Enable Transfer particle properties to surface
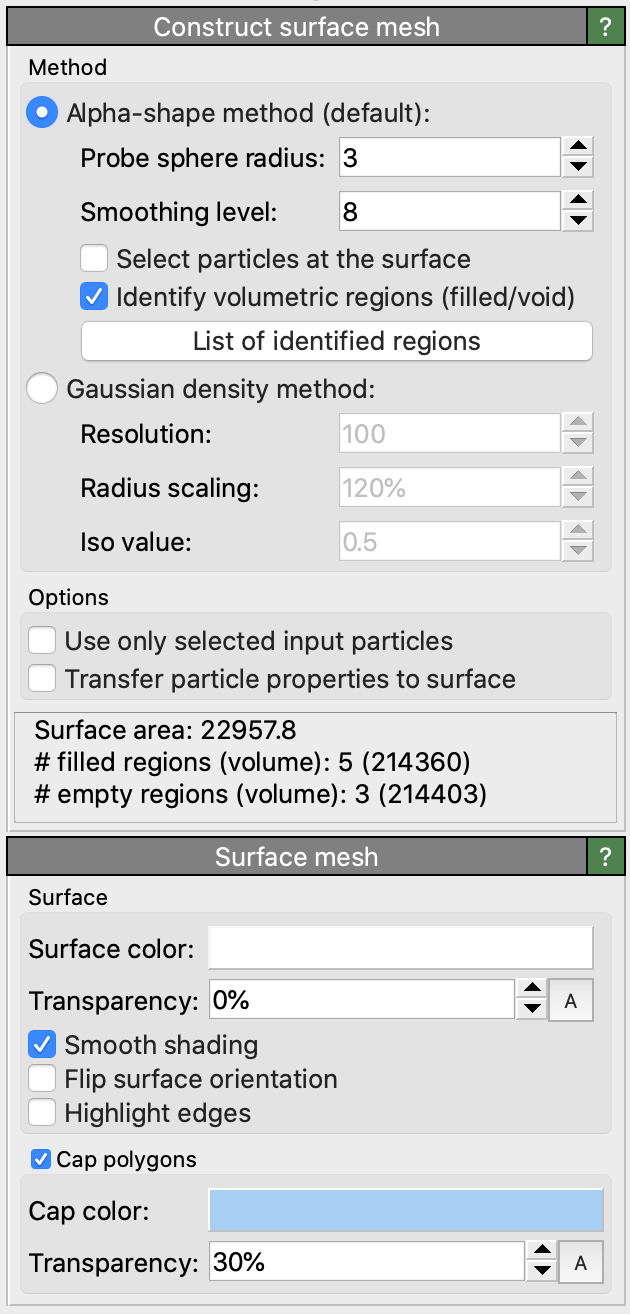The image size is (630, 1314). coord(43,679)
